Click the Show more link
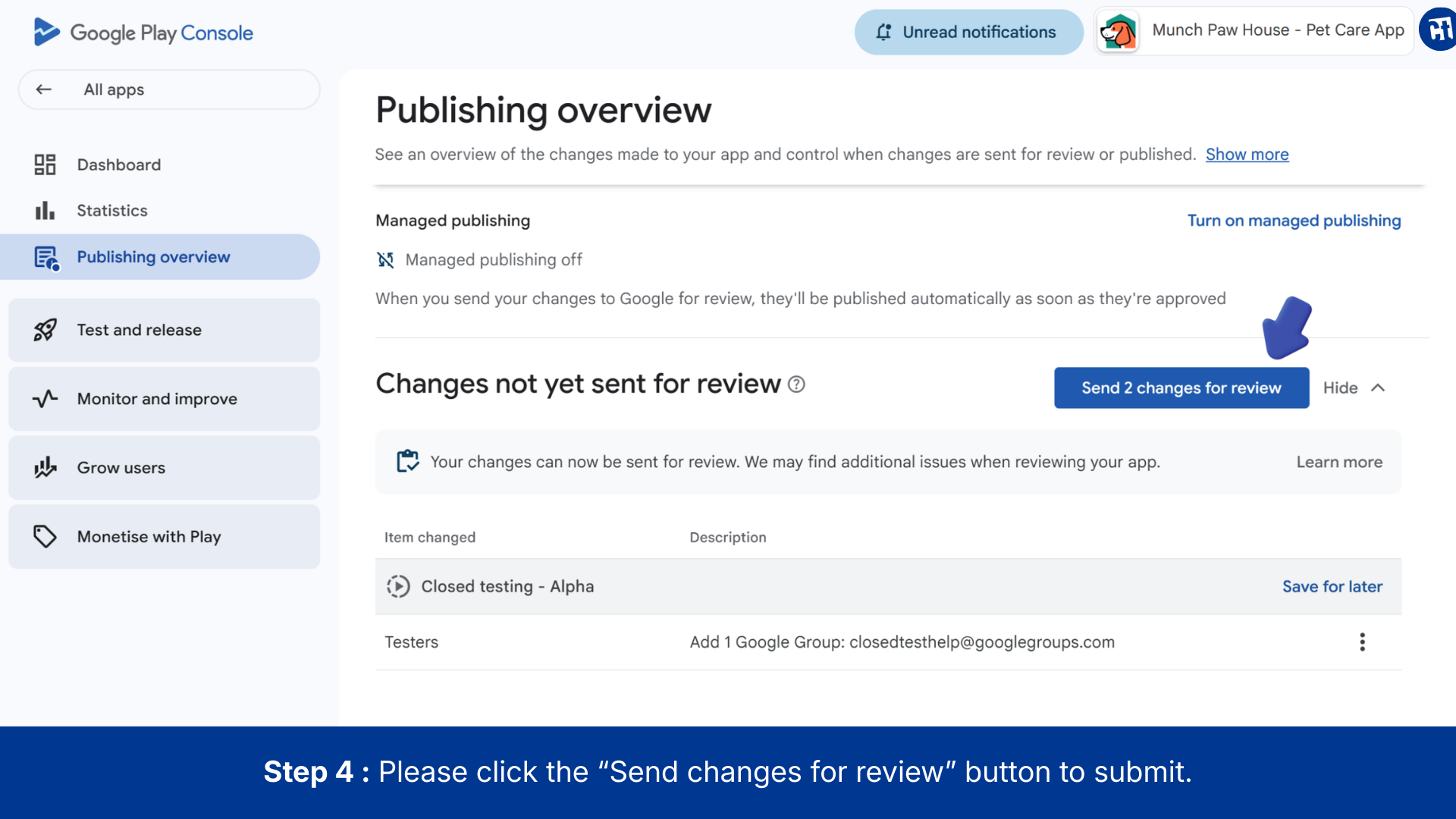 (x=1247, y=155)
